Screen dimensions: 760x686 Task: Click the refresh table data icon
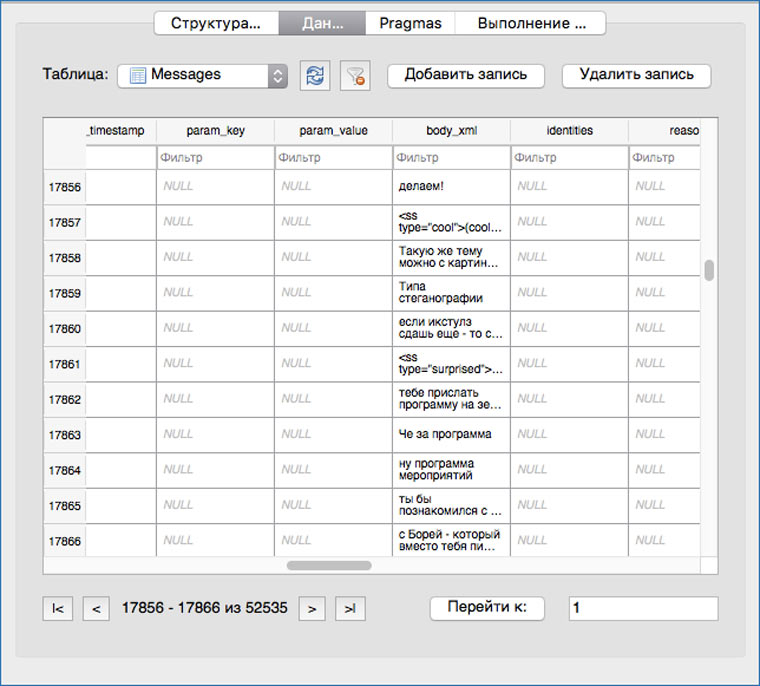314,76
